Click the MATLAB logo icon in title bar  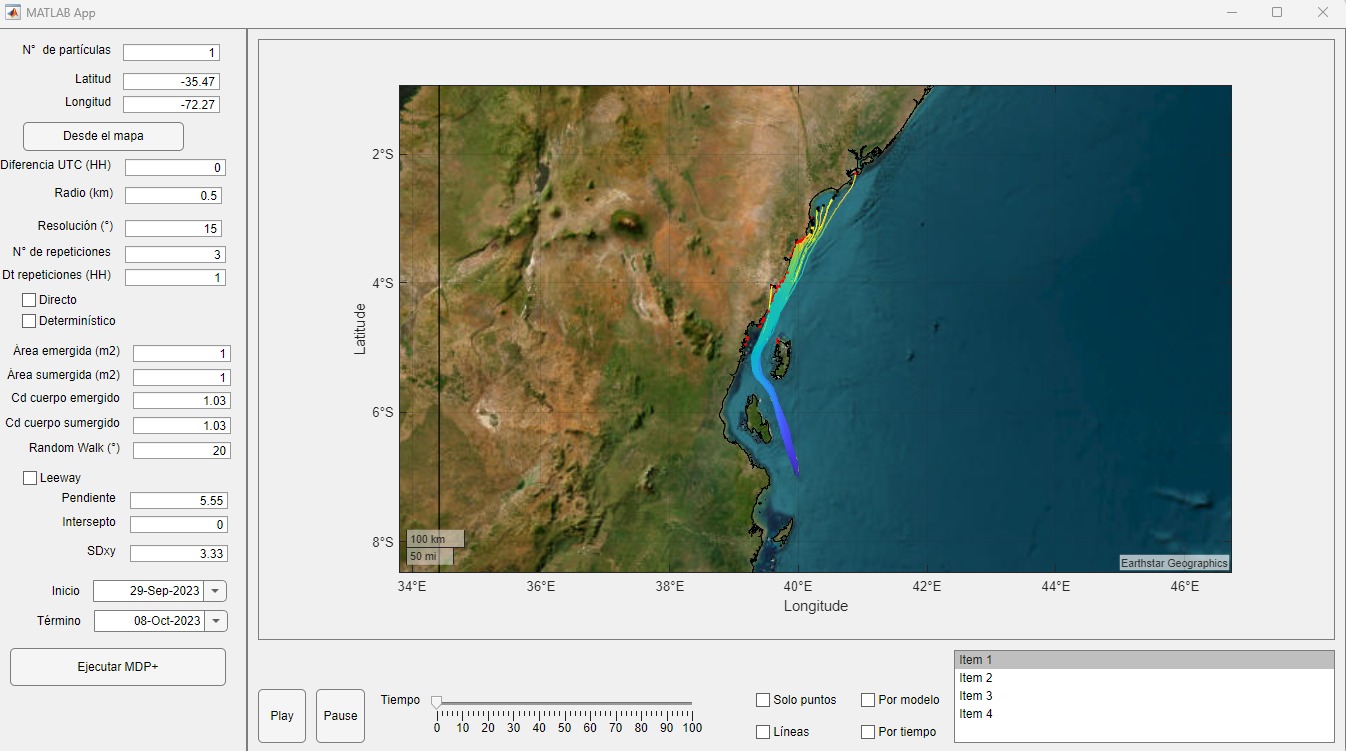(13, 13)
